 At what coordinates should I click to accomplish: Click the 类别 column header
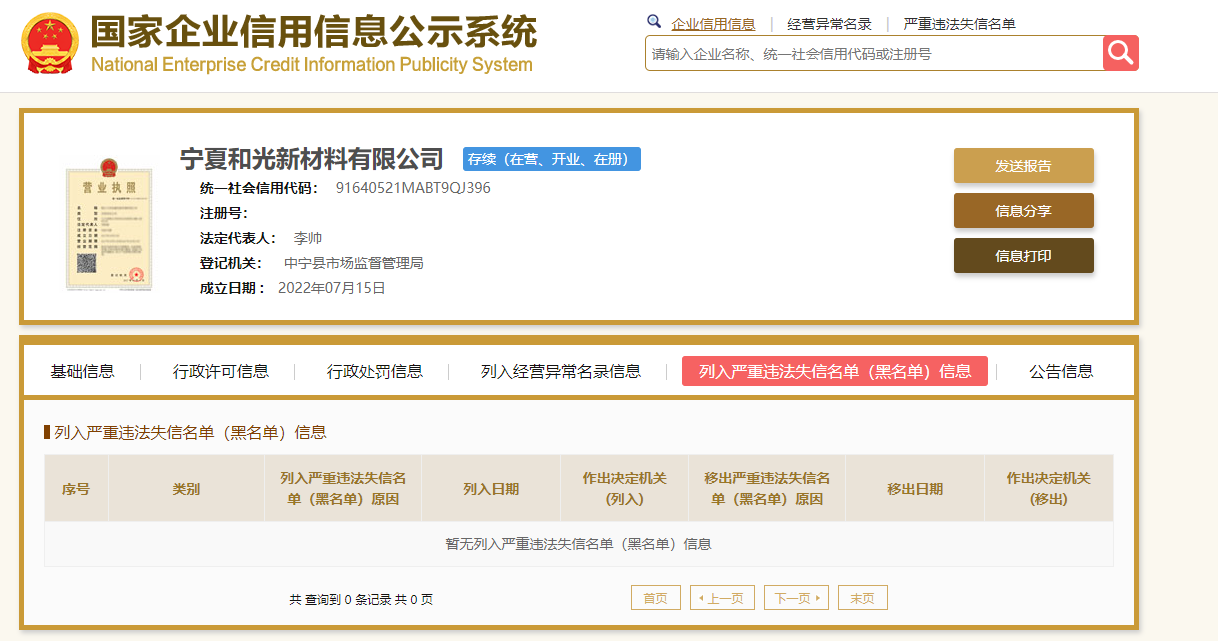[x=186, y=489]
